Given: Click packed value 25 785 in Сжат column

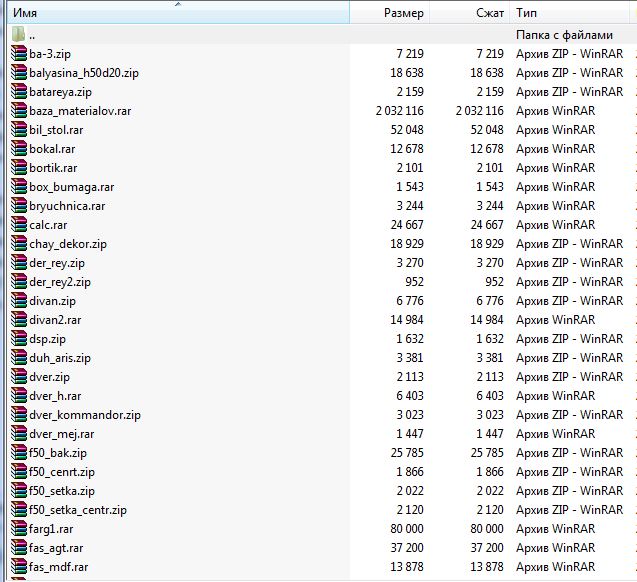Looking at the screenshot, I should pos(487,452).
